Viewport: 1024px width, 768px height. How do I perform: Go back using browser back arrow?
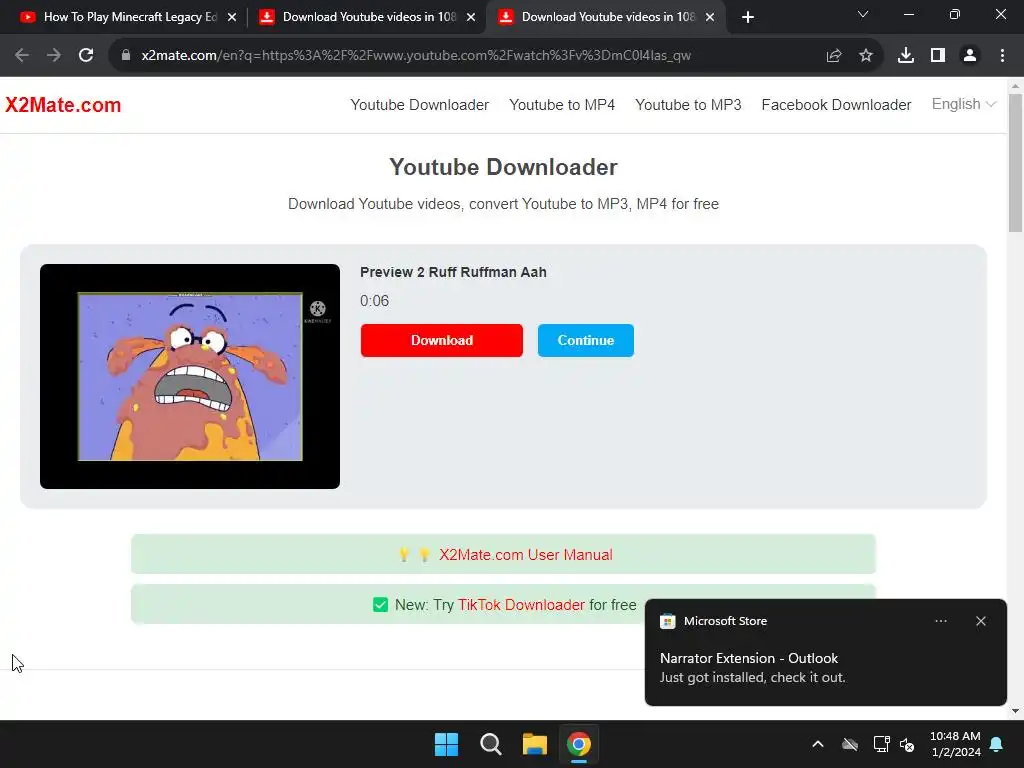click(x=22, y=56)
